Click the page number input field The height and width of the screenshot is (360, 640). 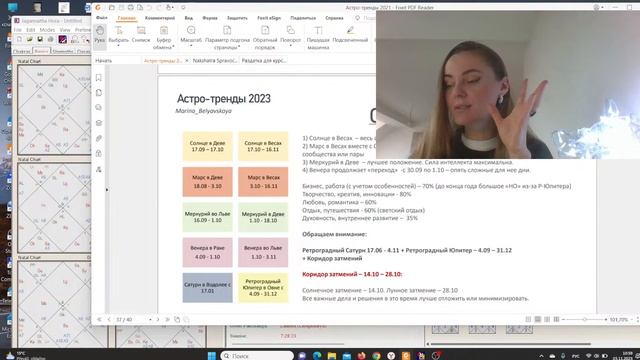[131, 320]
